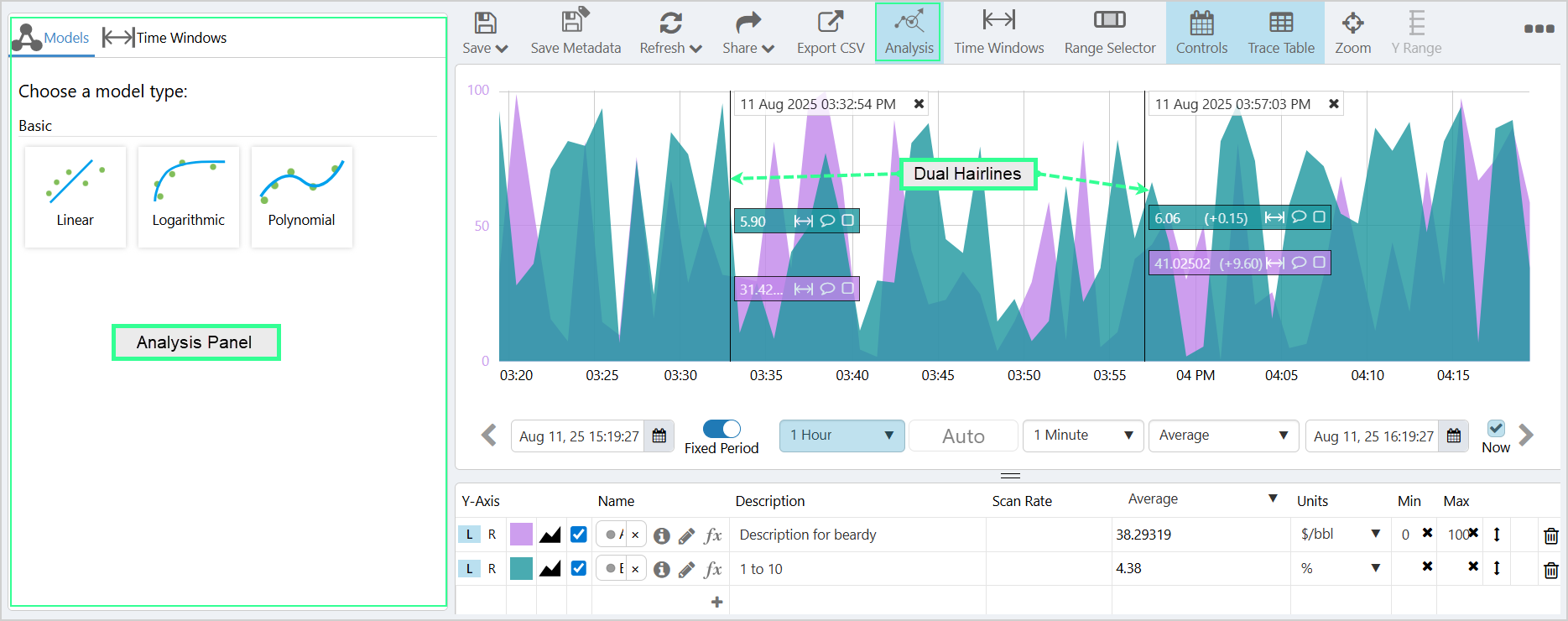Click the teal trace color swatch
The height and width of the screenshot is (621, 1568).
[521, 569]
